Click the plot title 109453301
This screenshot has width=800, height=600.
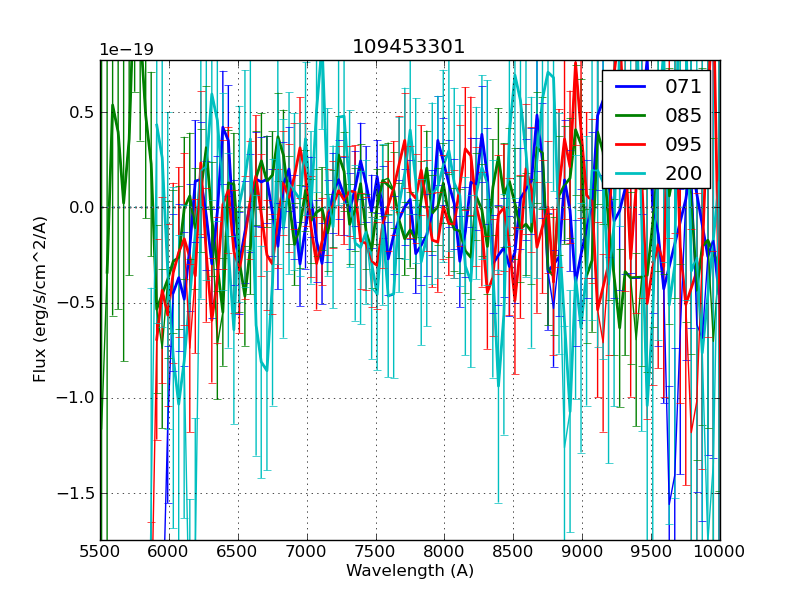click(409, 47)
